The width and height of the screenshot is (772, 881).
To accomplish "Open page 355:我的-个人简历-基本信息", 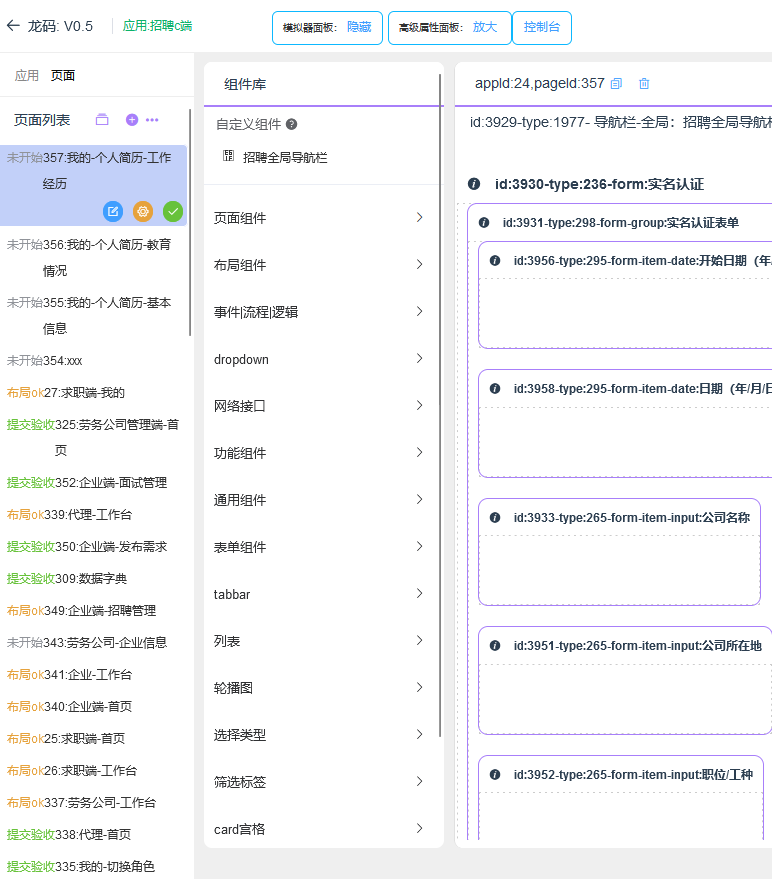I will [x=93, y=316].
